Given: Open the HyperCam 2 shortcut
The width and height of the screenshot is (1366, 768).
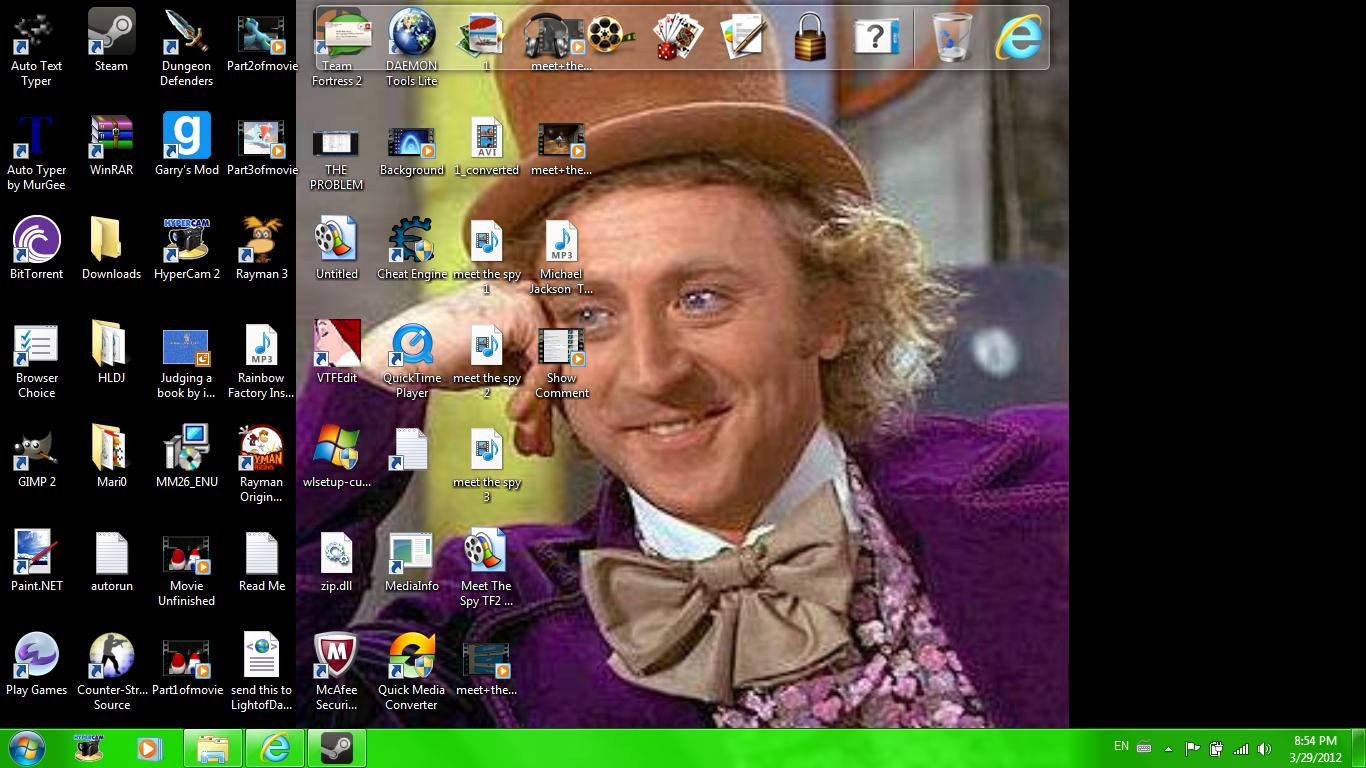Looking at the screenshot, I should click(187, 248).
